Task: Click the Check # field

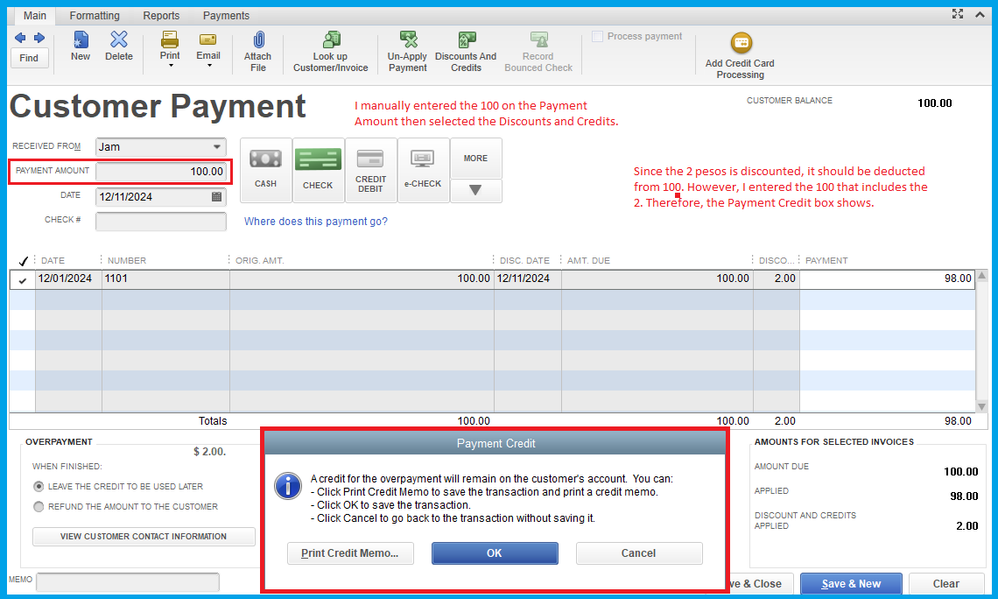Action: point(161,221)
